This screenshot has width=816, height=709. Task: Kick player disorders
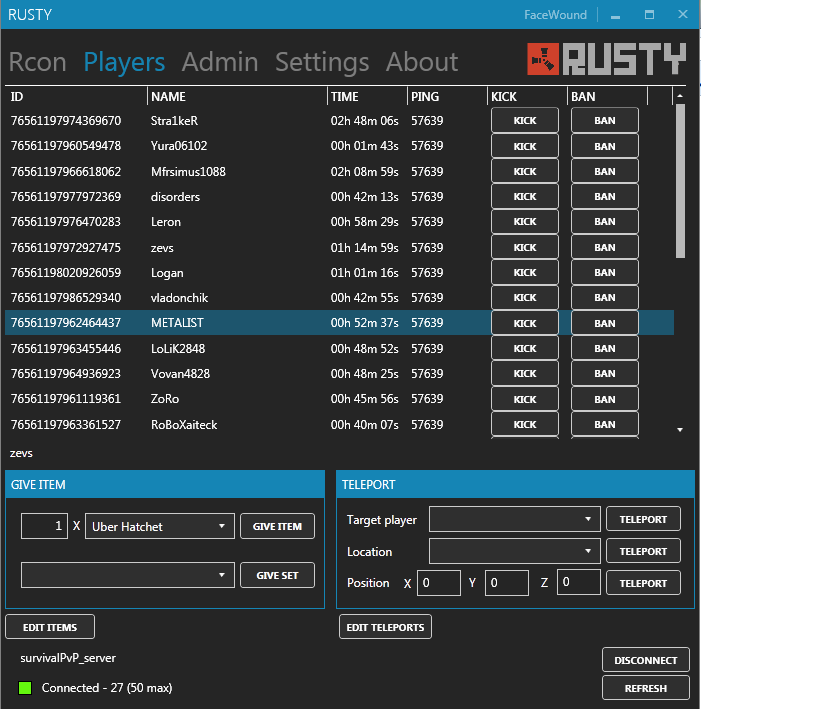tap(525, 196)
